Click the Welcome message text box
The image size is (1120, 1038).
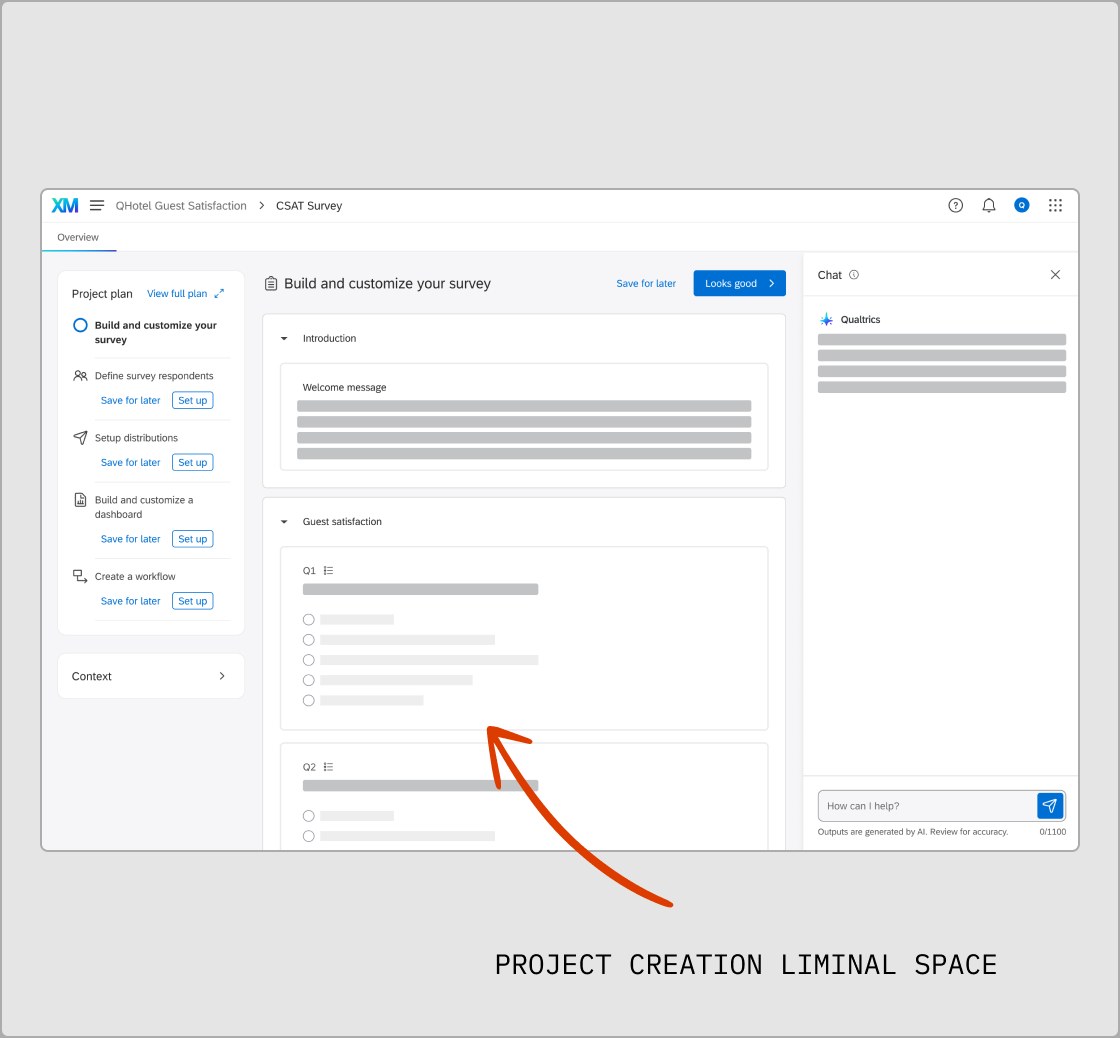coord(524,417)
